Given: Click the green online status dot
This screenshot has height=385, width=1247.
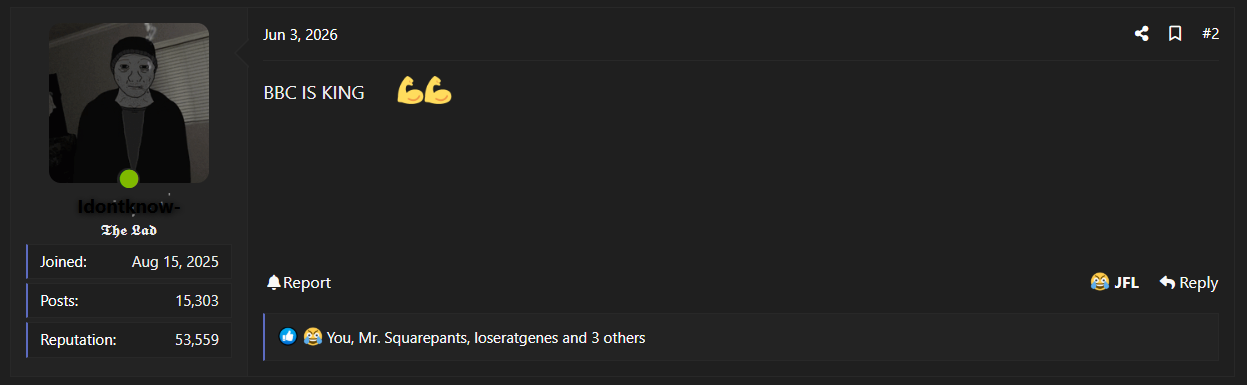Looking at the screenshot, I should pyautogui.click(x=128, y=179).
